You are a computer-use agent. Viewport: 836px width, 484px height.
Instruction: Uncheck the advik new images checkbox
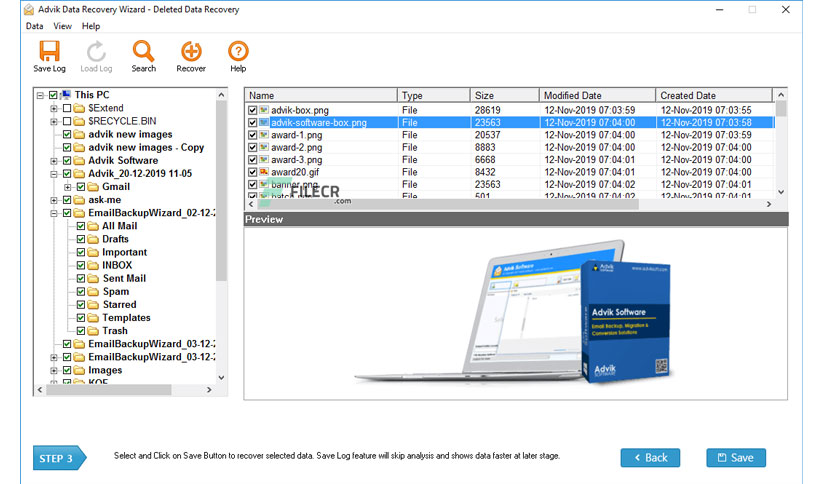coord(67,134)
